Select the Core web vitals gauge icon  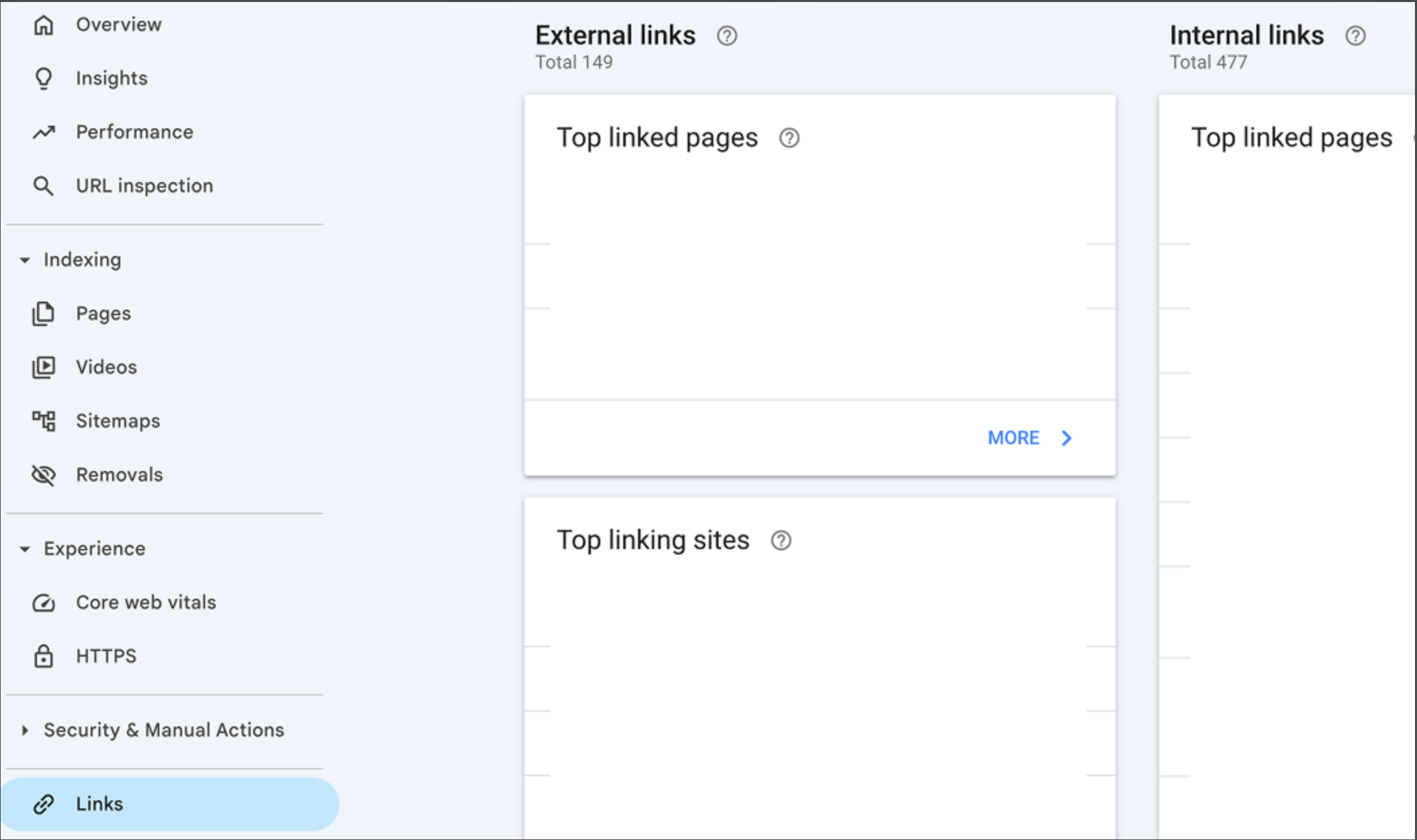(x=44, y=602)
